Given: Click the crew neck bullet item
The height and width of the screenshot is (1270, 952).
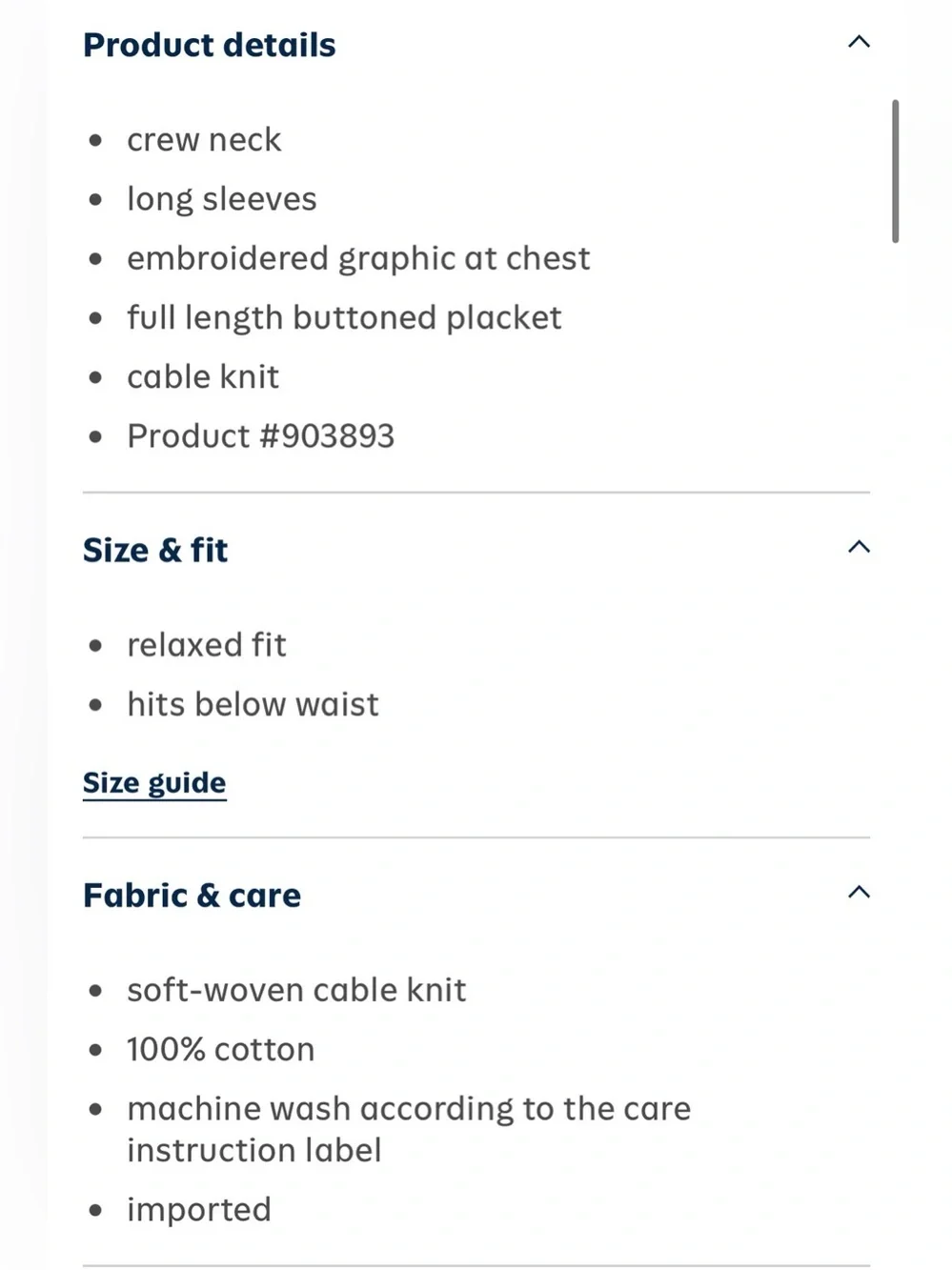Looking at the screenshot, I should click(204, 140).
